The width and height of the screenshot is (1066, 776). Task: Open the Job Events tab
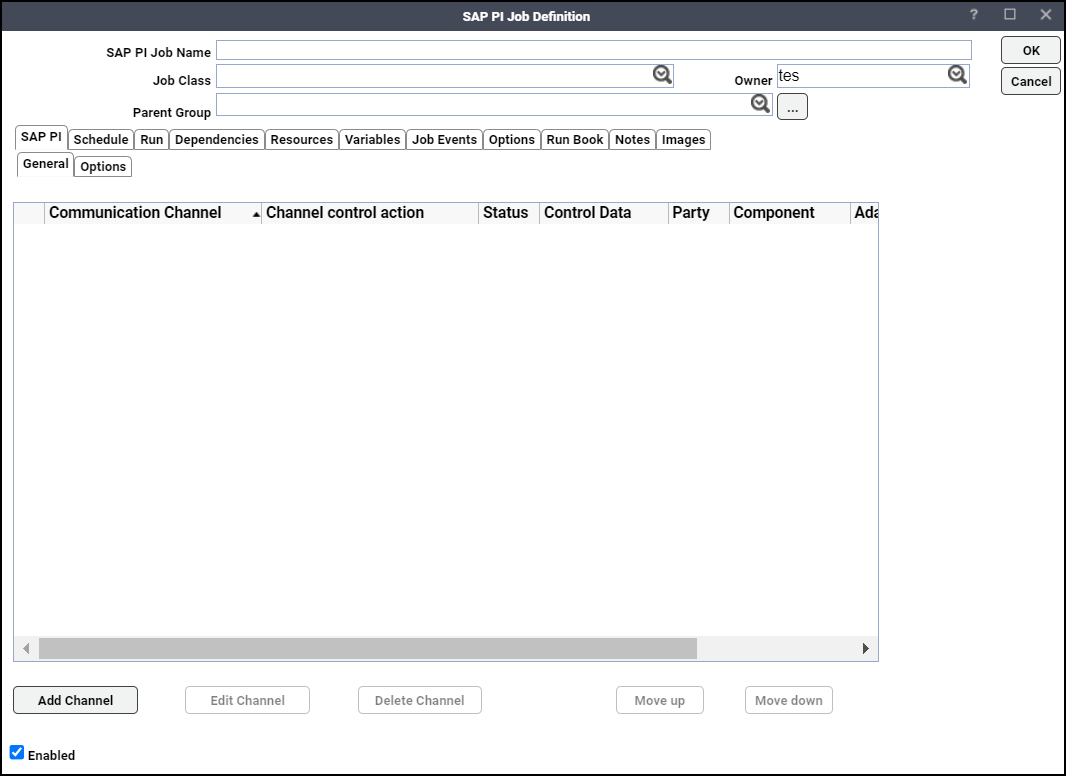coord(445,139)
